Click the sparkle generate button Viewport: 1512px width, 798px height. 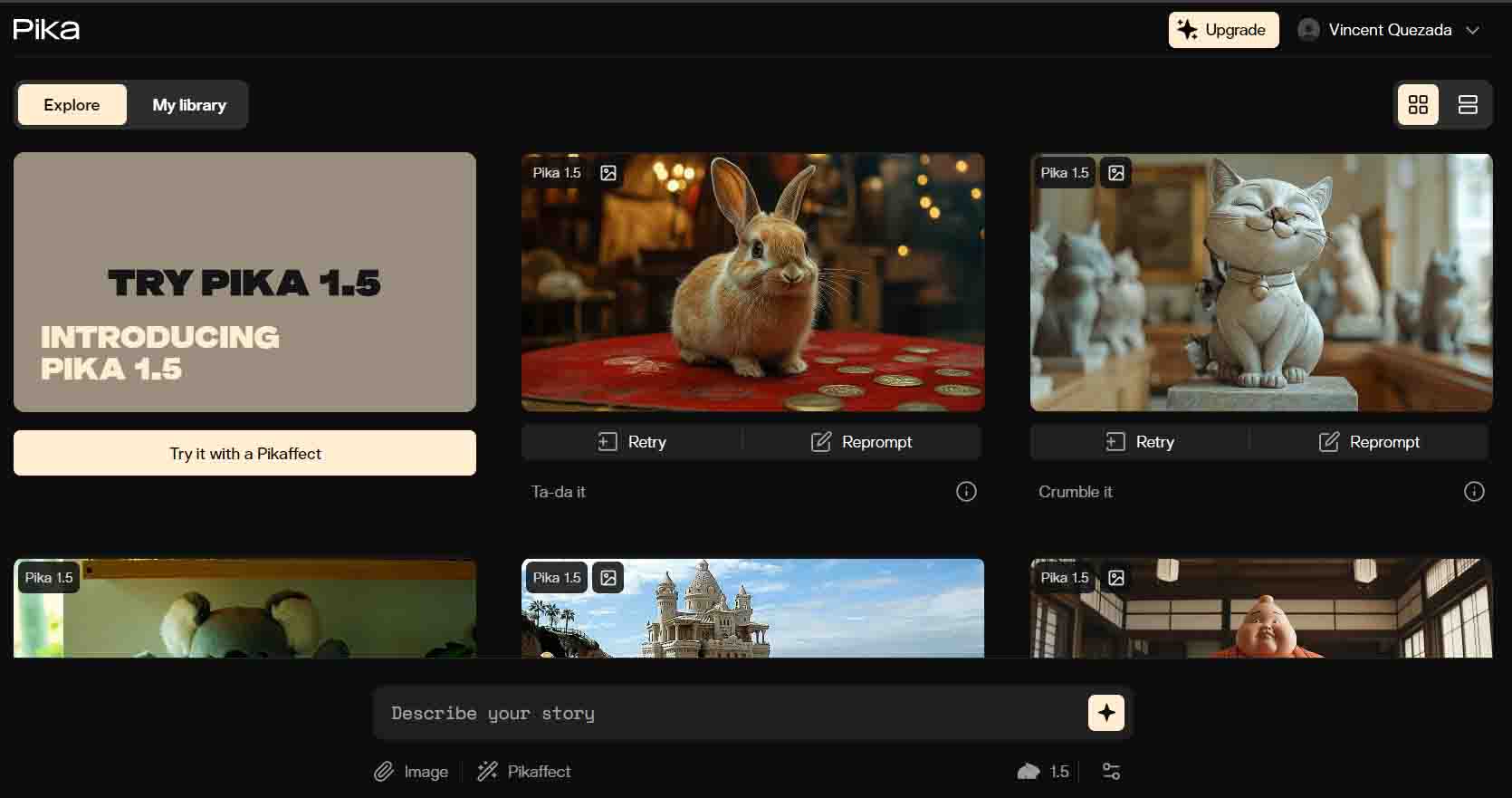1106,713
